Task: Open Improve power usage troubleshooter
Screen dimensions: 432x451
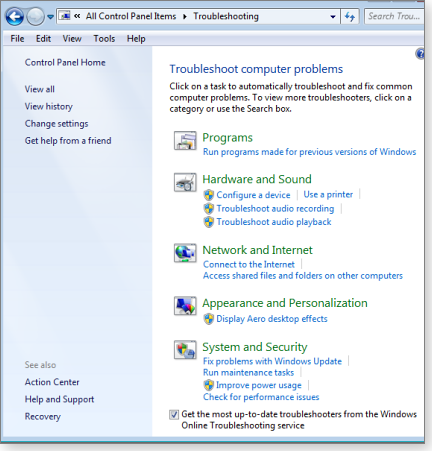Action: pos(259,385)
